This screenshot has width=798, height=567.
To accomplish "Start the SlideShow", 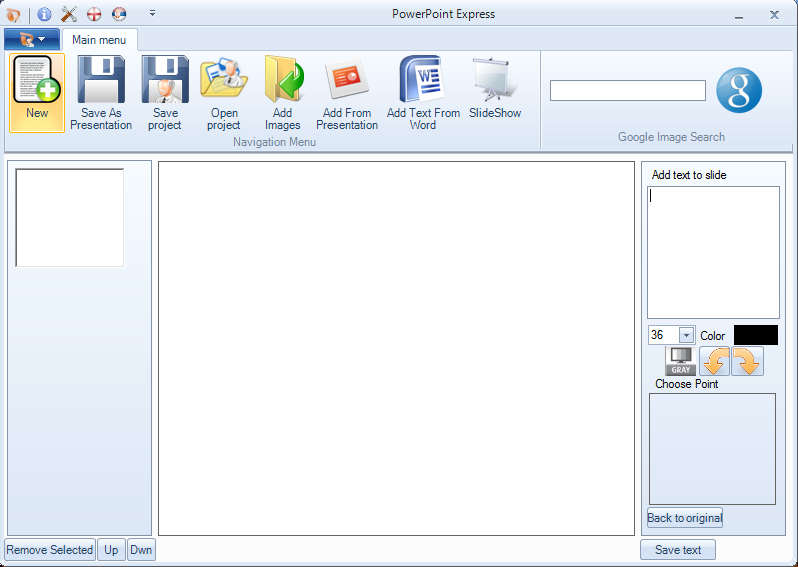I will tap(495, 81).
